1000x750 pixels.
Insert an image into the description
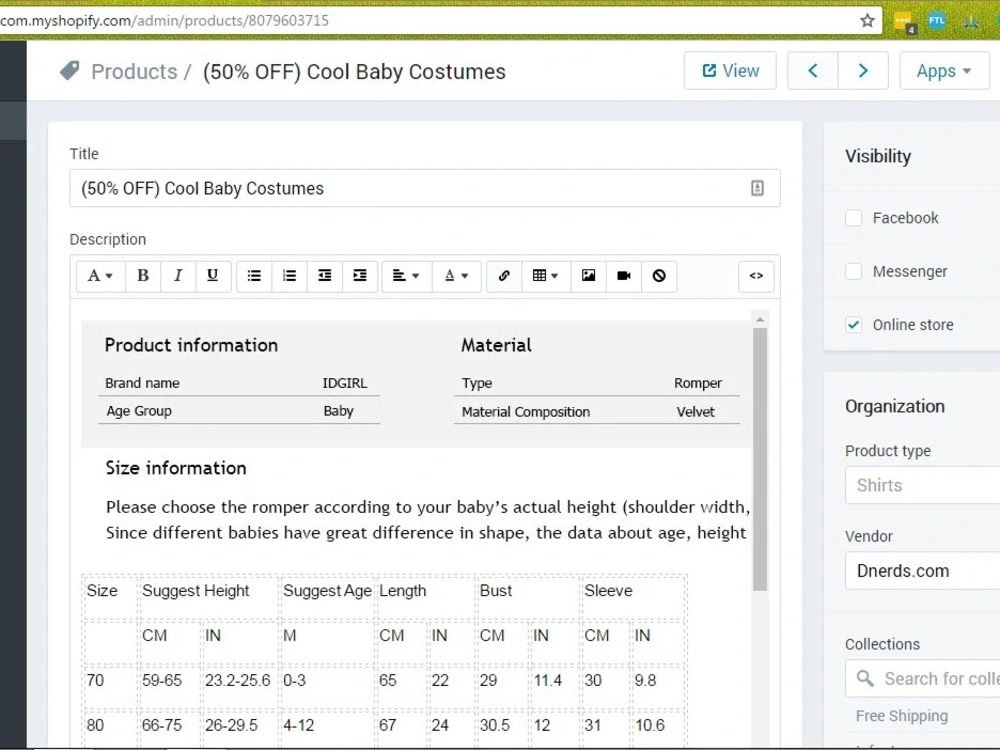[x=588, y=276]
